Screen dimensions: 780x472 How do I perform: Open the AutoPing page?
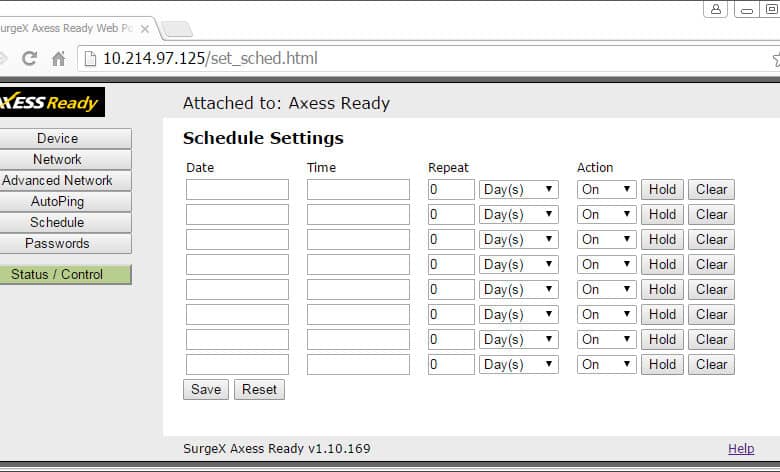point(65,201)
